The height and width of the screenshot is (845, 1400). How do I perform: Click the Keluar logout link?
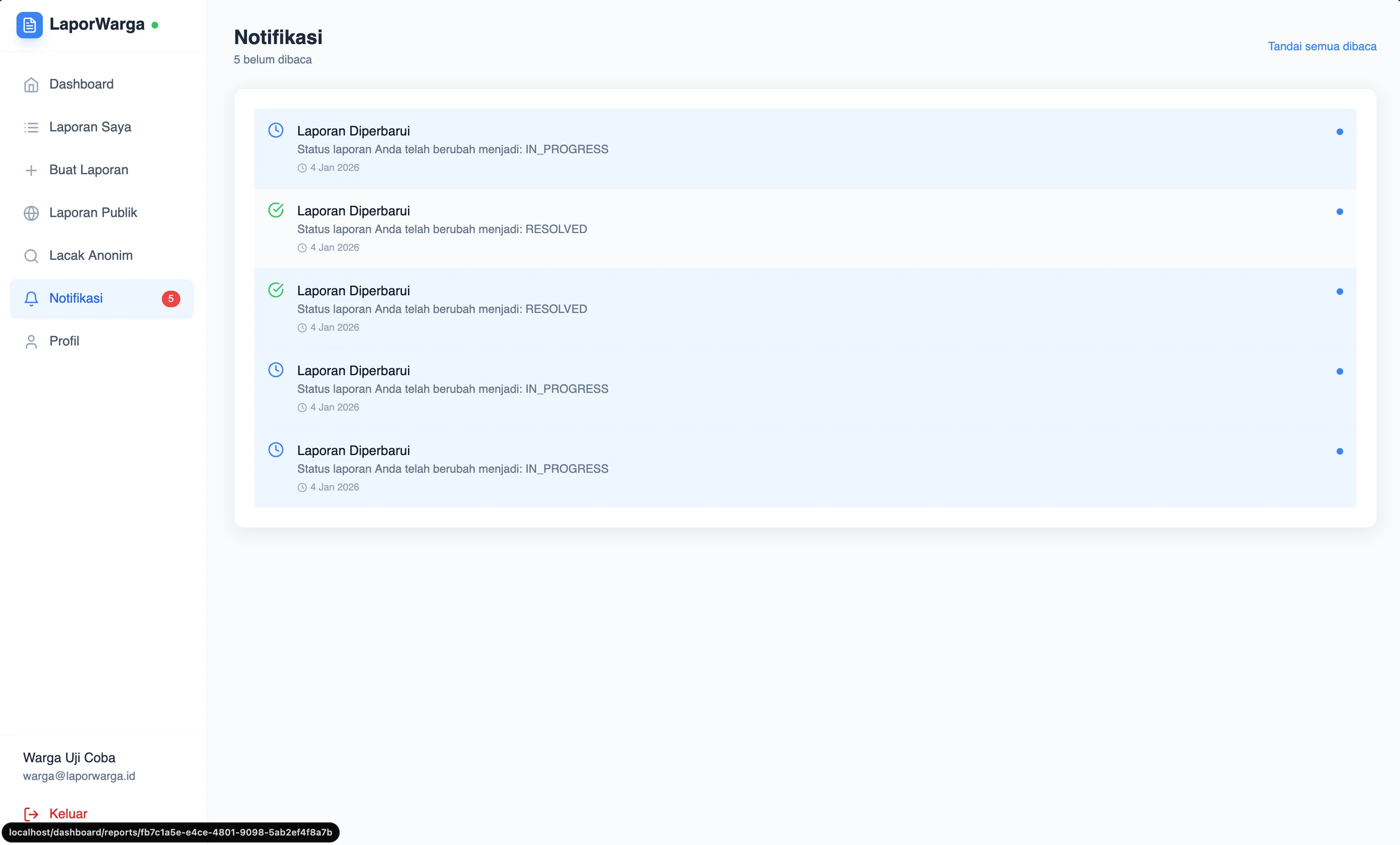[x=68, y=814]
